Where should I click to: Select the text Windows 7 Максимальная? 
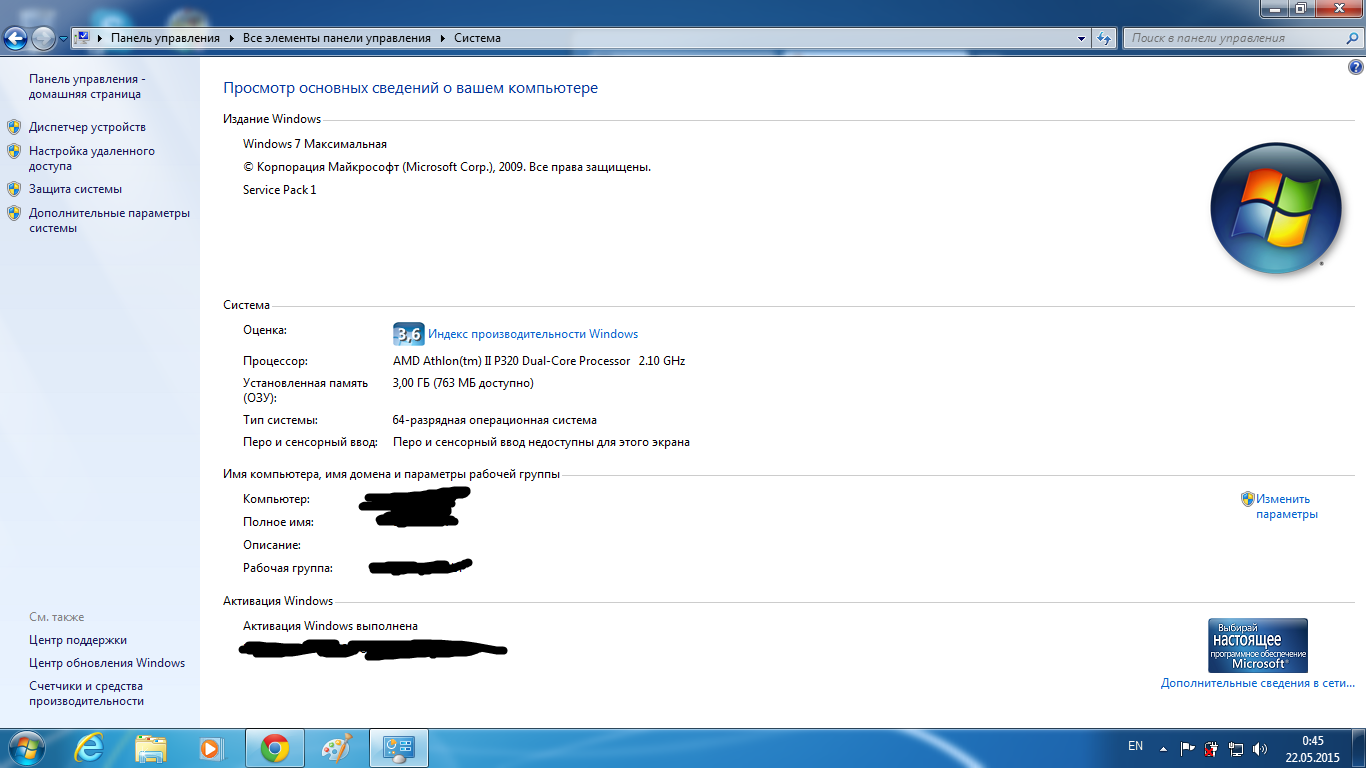pyautogui.click(x=315, y=144)
